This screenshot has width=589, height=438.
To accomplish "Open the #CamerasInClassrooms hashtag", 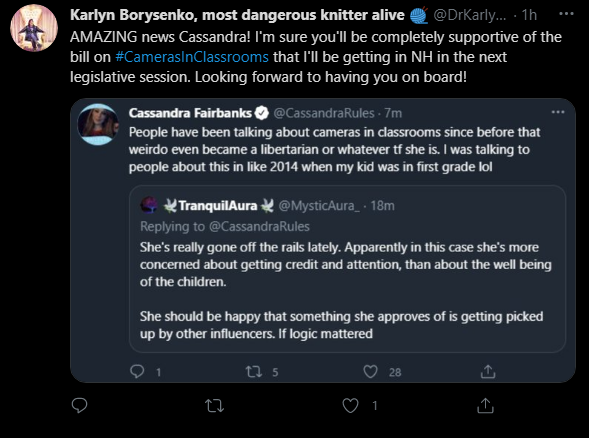I will (192, 57).
